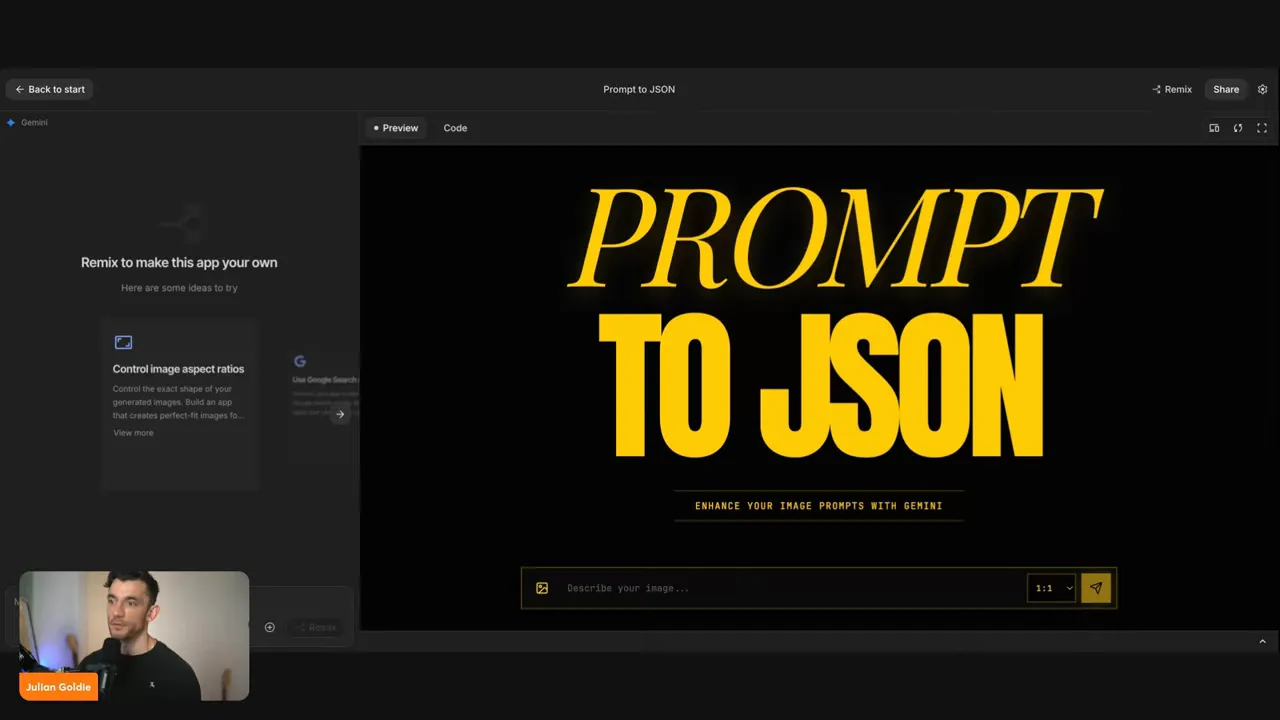Click the Remix button in top bar
Screen dimensions: 1280x720
1172,89
